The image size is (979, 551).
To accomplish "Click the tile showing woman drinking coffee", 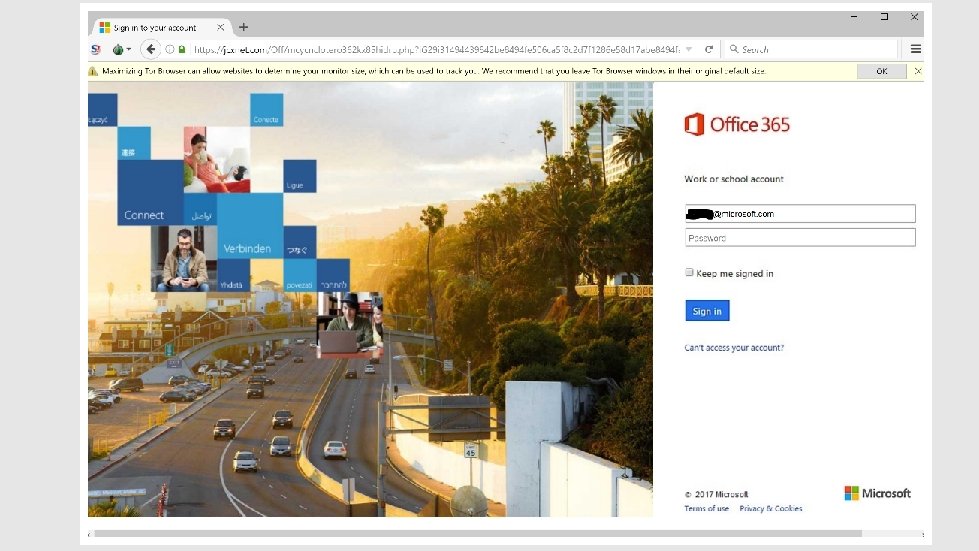I will (x=217, y=160).
